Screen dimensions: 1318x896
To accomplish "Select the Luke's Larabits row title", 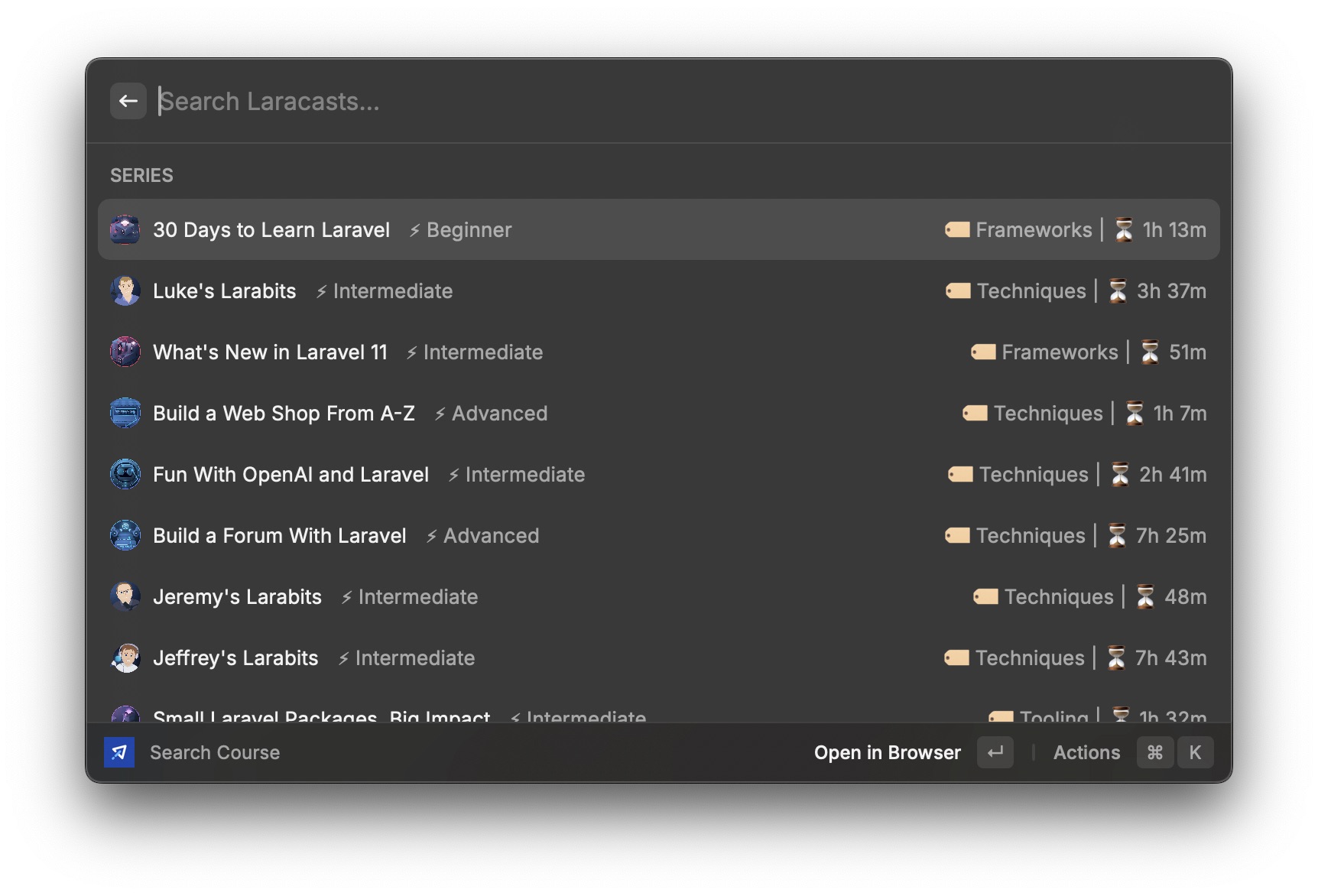I will click(224, 291).
